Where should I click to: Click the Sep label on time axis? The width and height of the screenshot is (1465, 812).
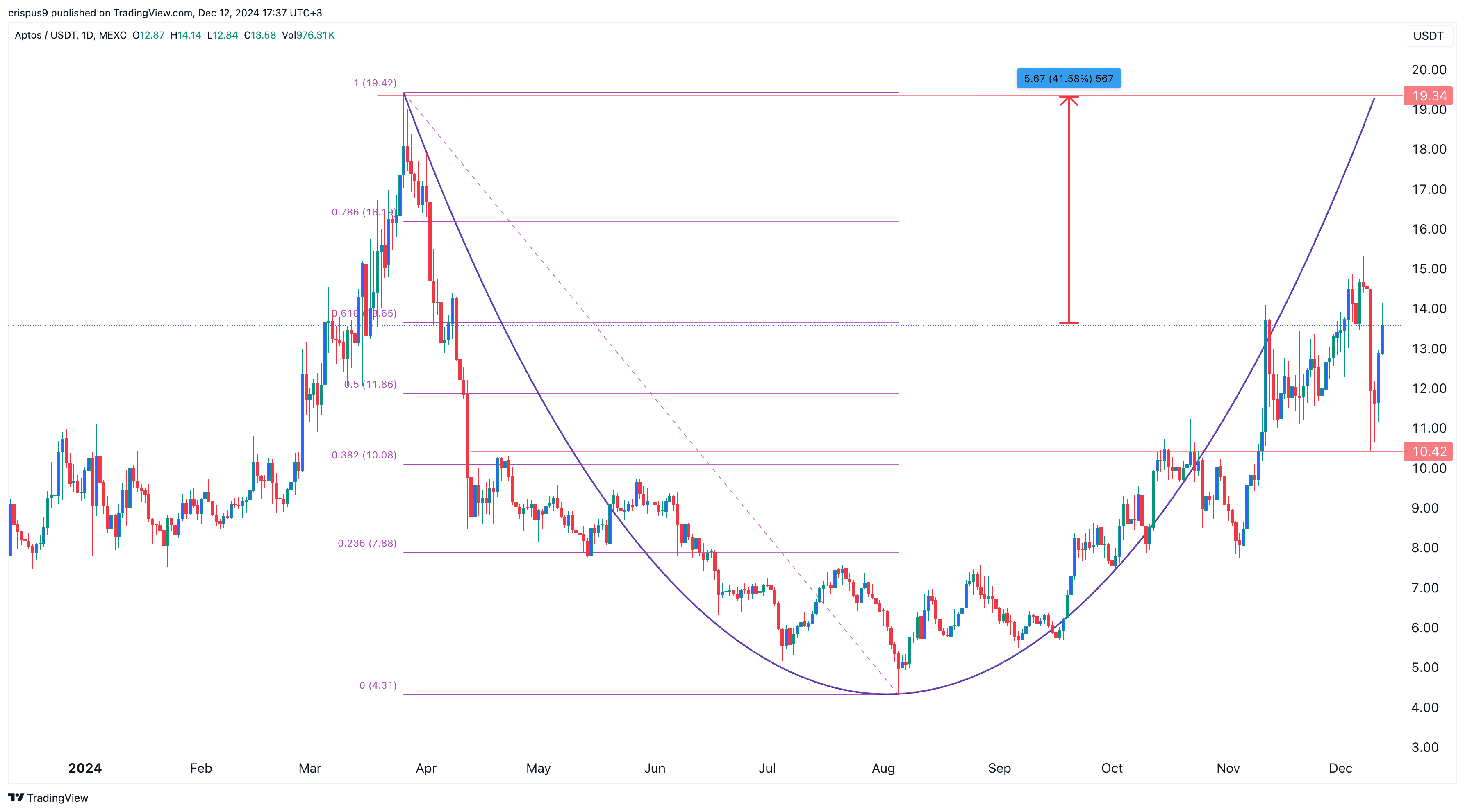999,768
